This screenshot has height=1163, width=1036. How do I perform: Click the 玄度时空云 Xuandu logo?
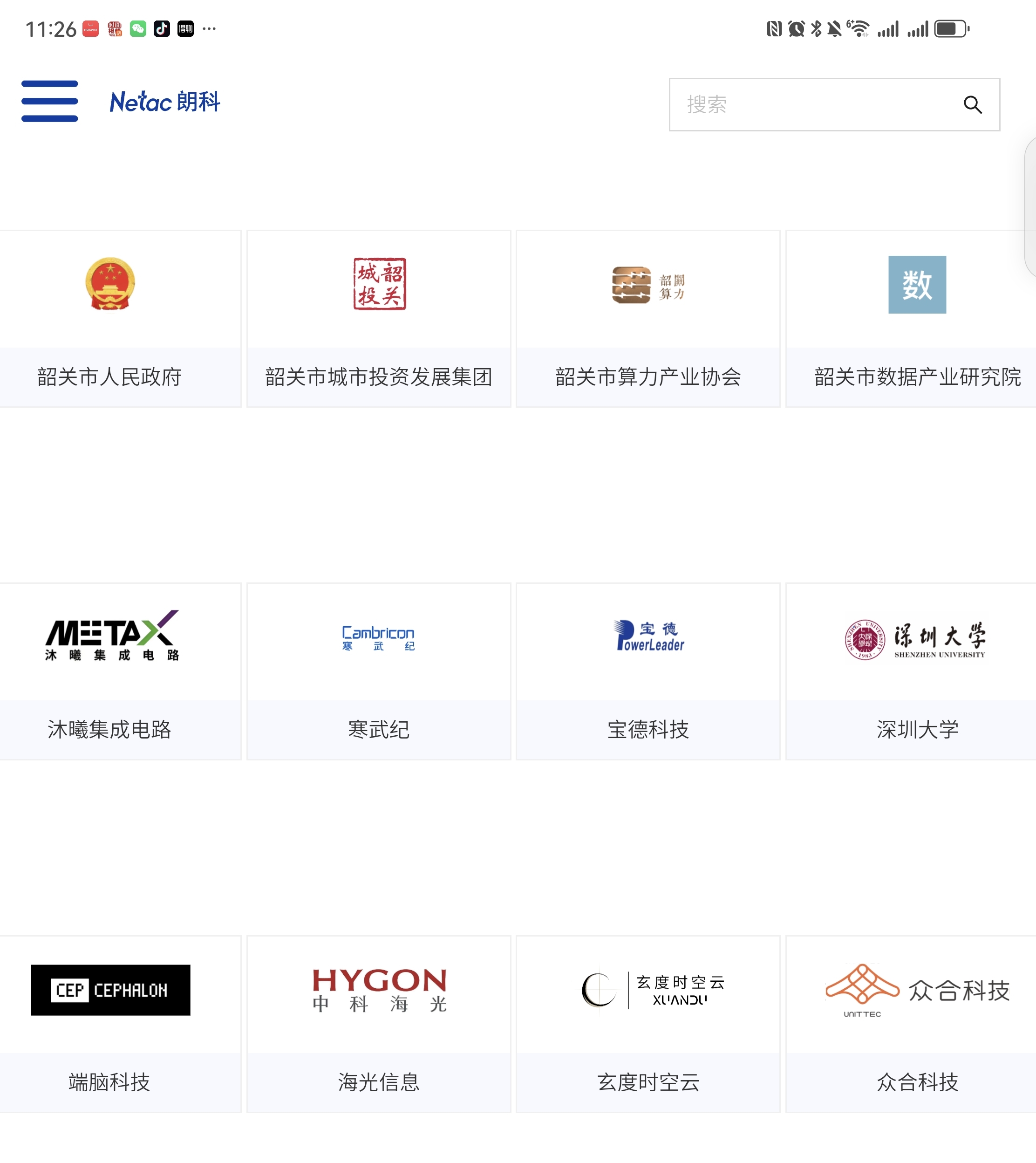point(652,990)
